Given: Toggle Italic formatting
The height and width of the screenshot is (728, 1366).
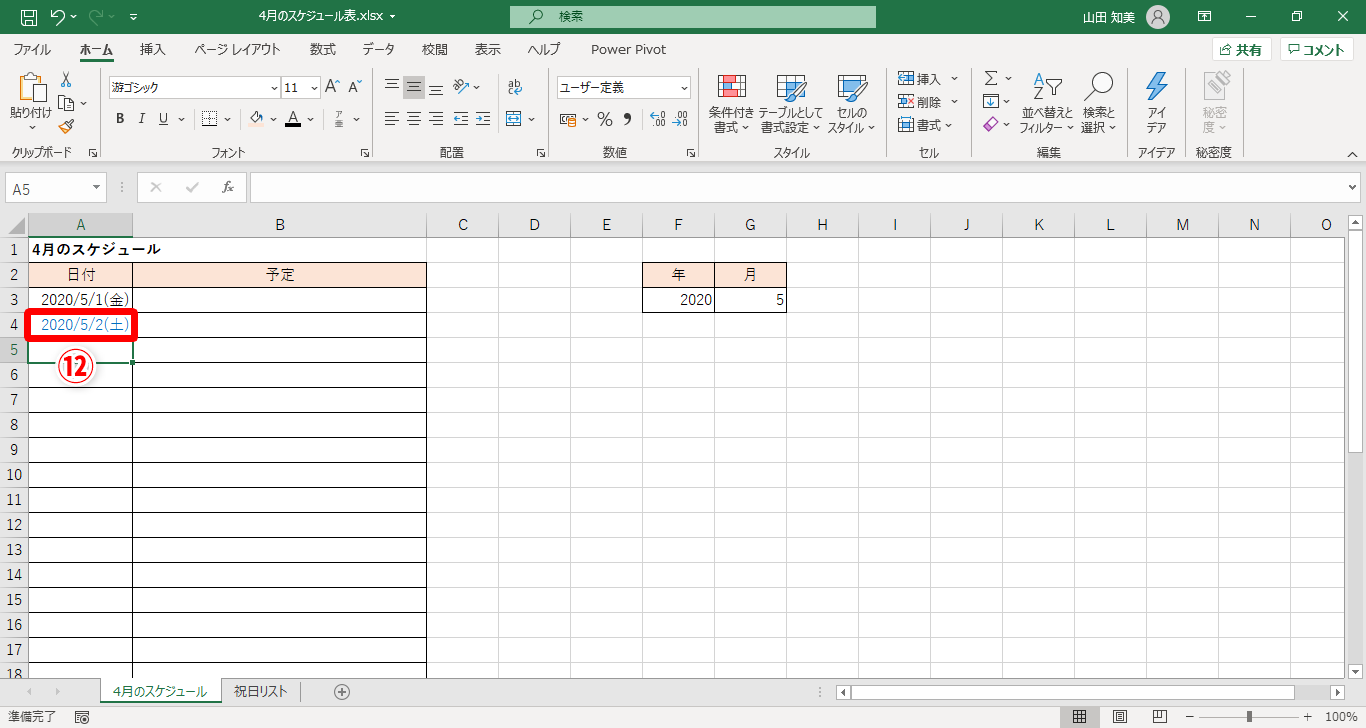Looking at the screenshot, I should [141, 119].
